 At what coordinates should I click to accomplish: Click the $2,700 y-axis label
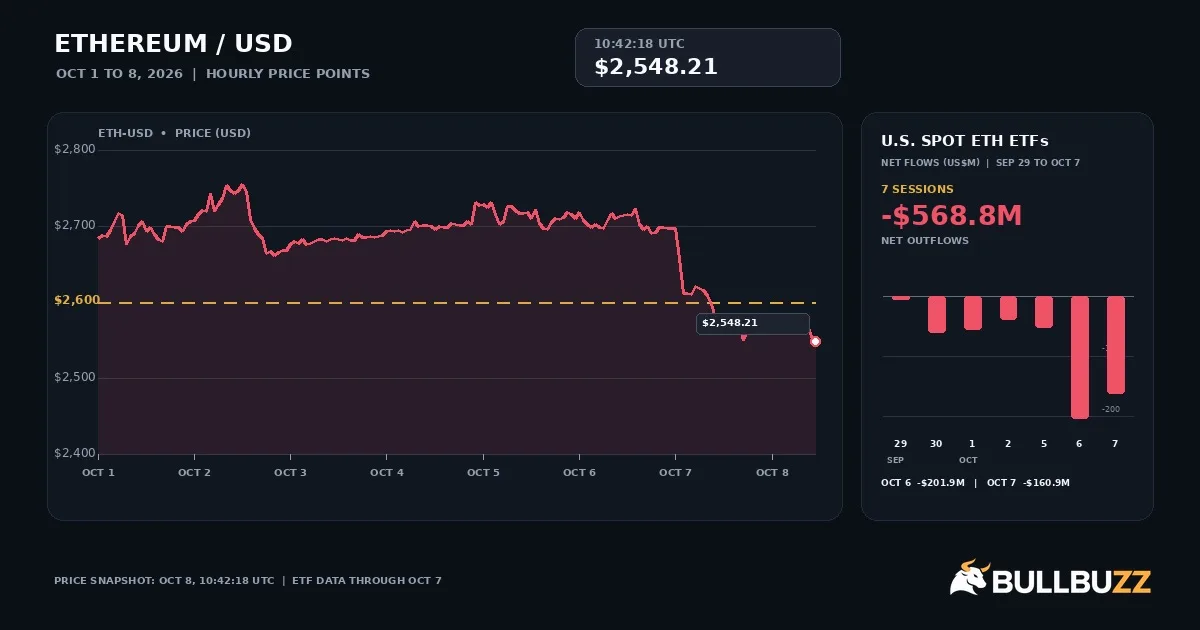75,226
